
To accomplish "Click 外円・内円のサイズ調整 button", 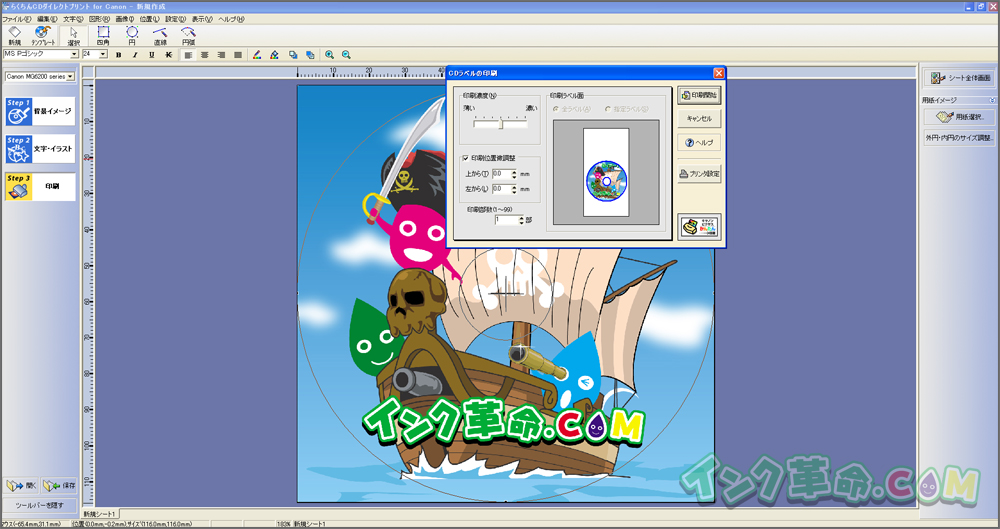I will point(959,137).
